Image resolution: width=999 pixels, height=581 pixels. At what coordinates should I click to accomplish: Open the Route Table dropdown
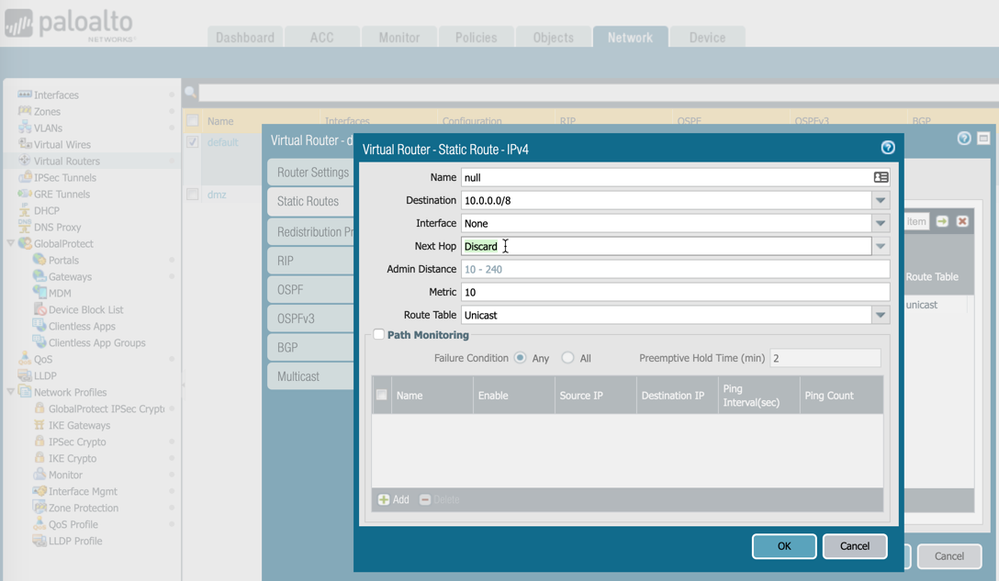[x=880, y=315]
